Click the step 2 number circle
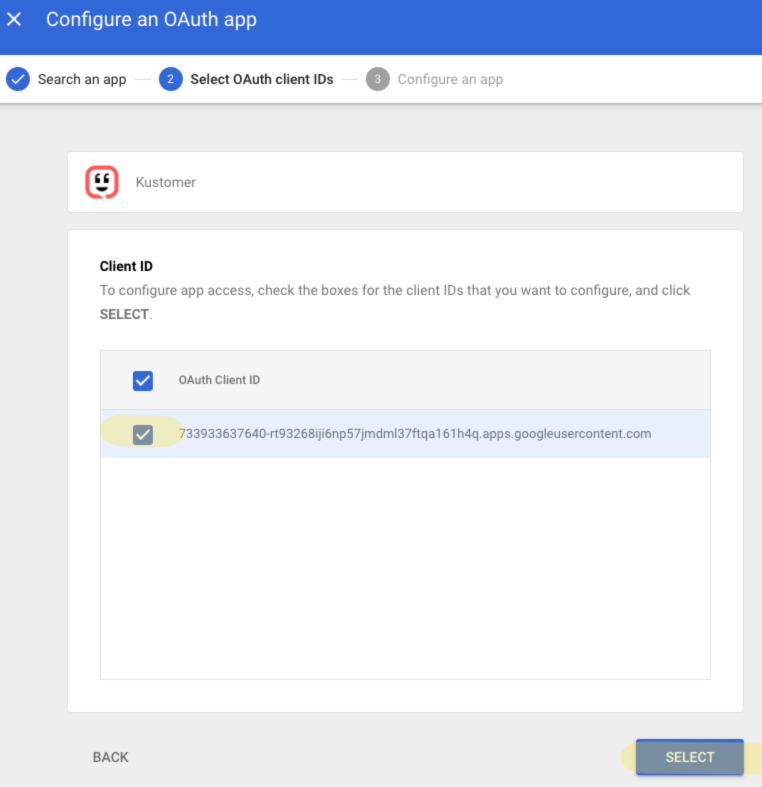 pos(171,79)
